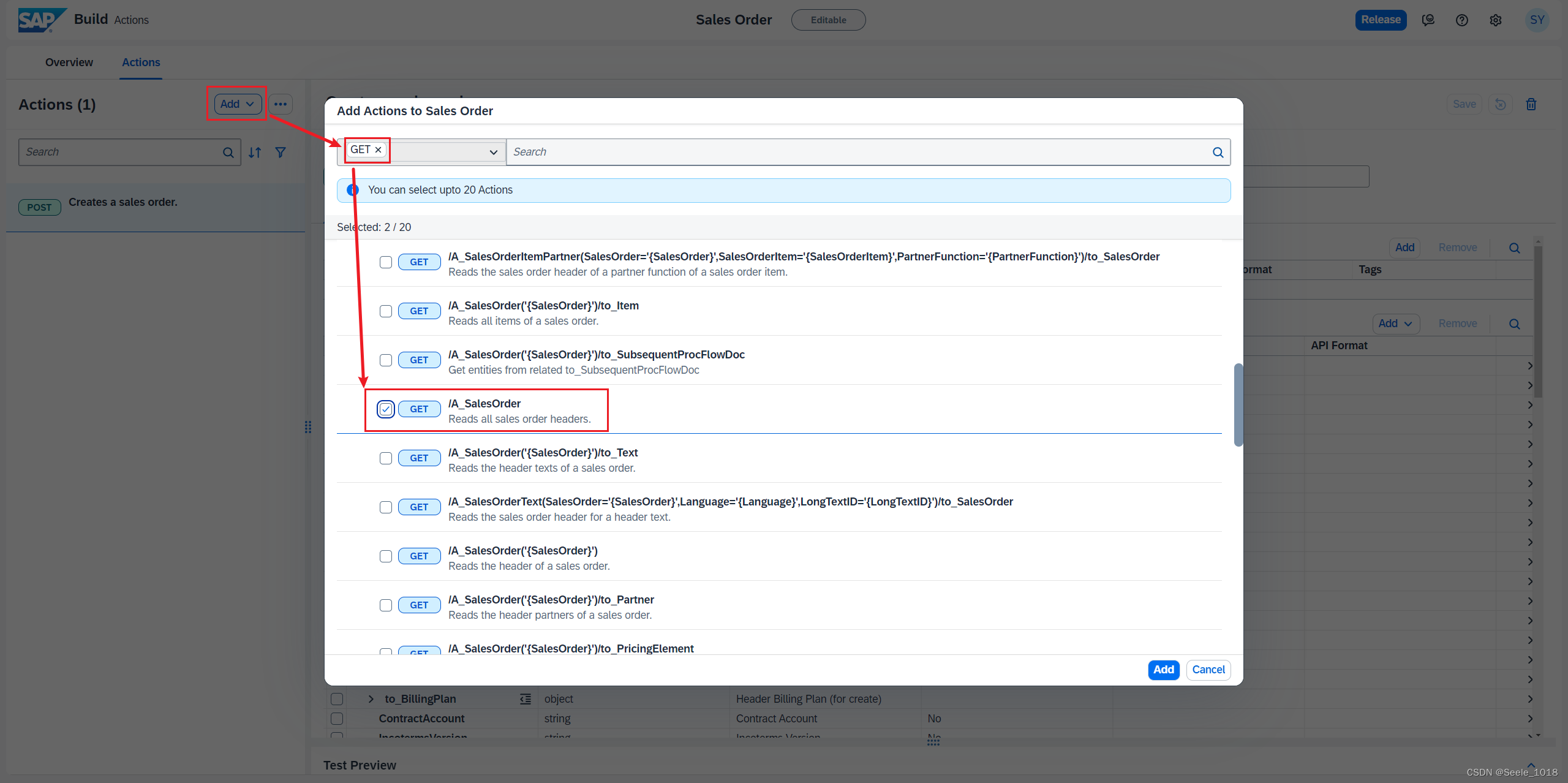Screen dimensions: 1568x783
Task: Click the Add button in the dialog footer
Action: [1164, 670]
